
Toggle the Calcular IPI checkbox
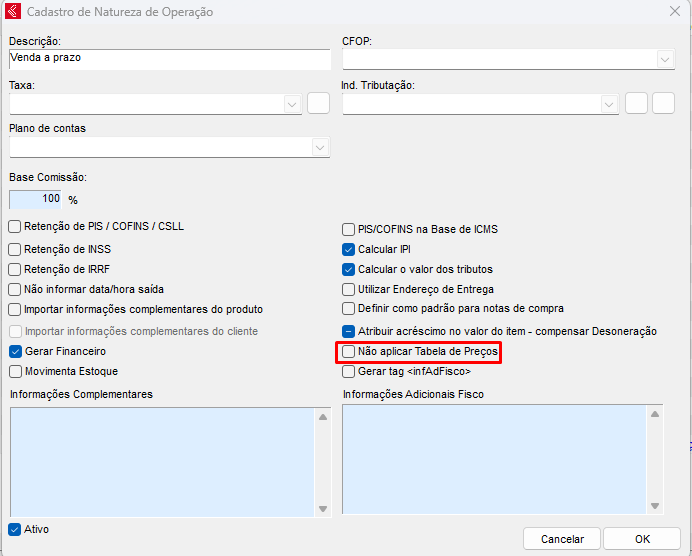pyautogui.click(x=349, y=249)
